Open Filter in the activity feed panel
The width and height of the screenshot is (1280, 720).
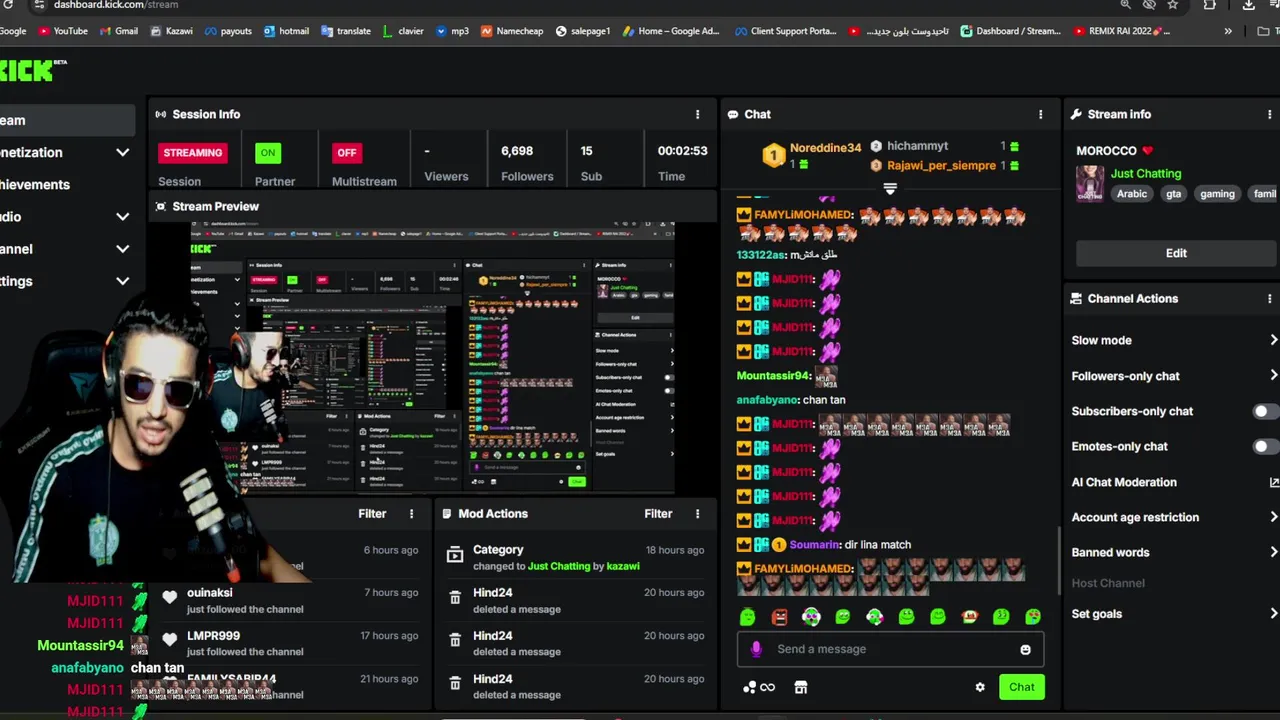click(372, 513)
